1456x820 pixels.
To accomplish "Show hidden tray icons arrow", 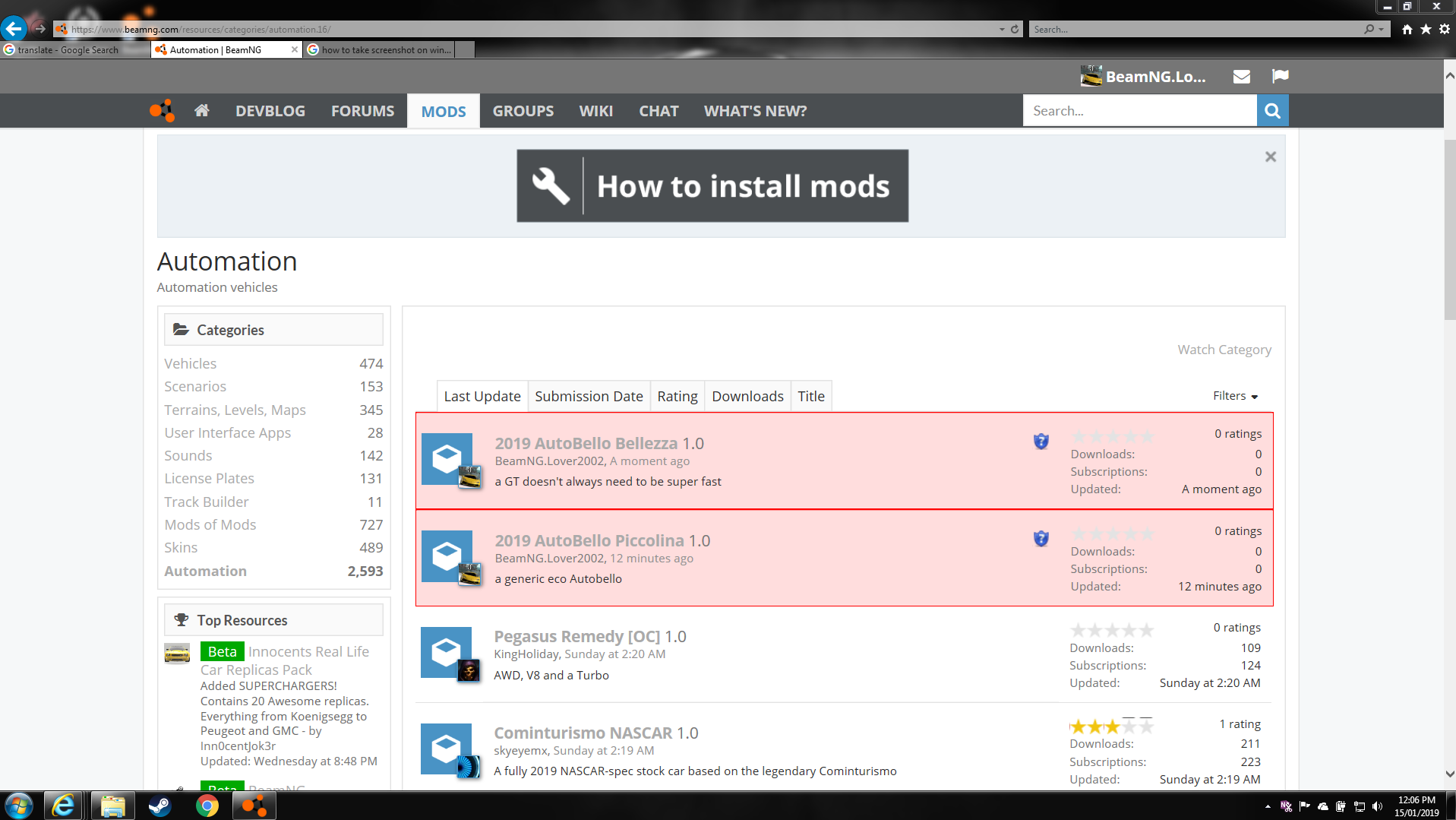I will click(1267, 806).
